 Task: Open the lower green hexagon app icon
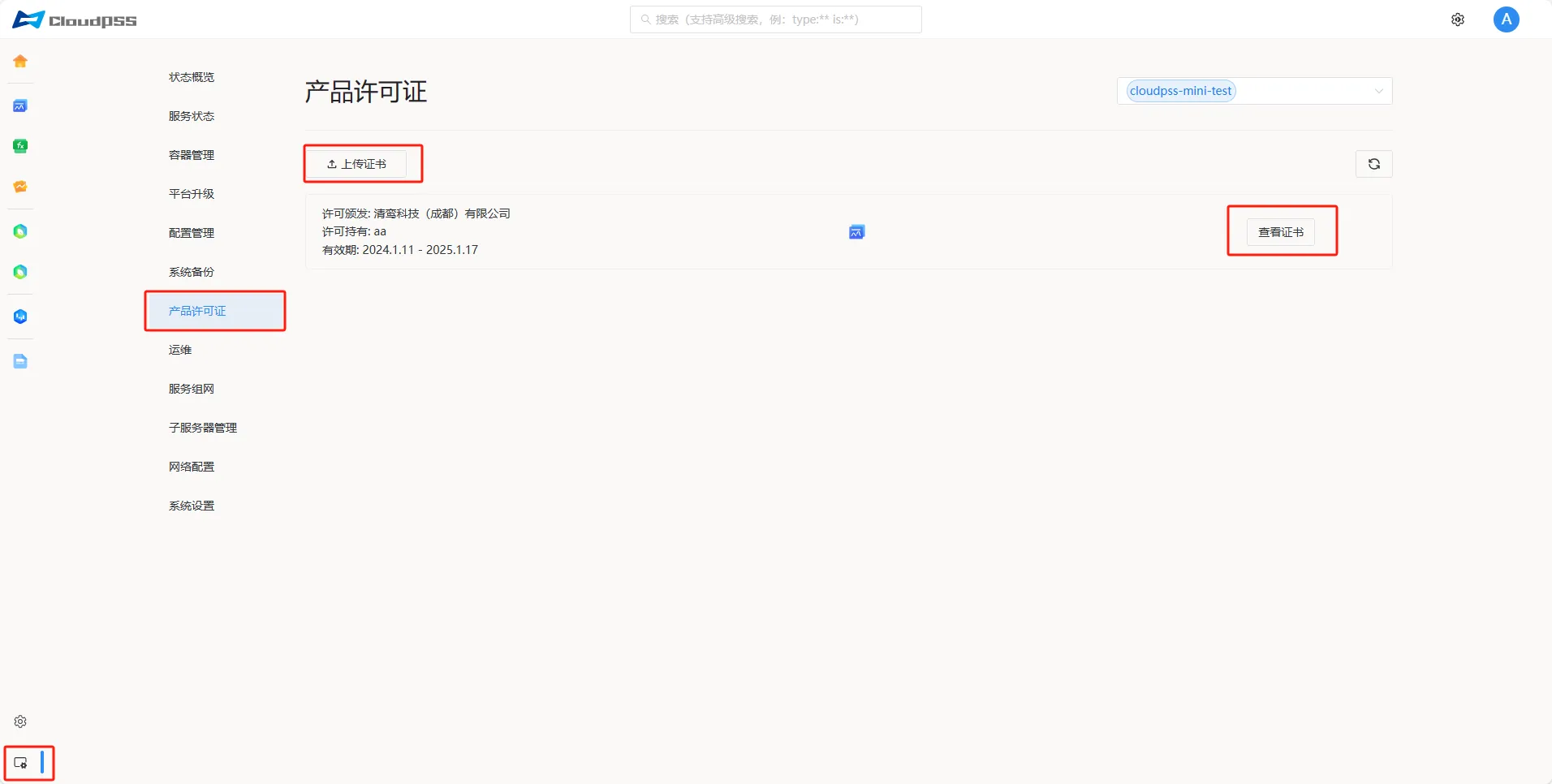click(x=20, y=272)
